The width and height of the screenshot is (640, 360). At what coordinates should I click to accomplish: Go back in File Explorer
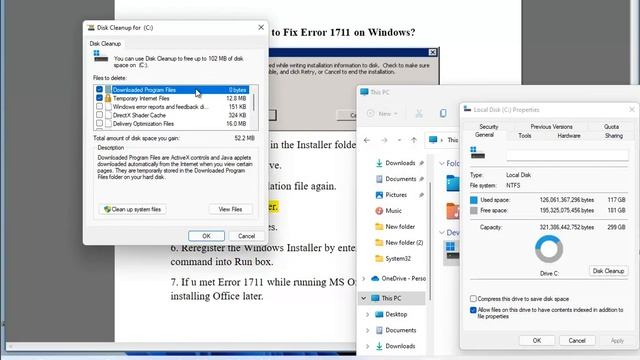367,140
